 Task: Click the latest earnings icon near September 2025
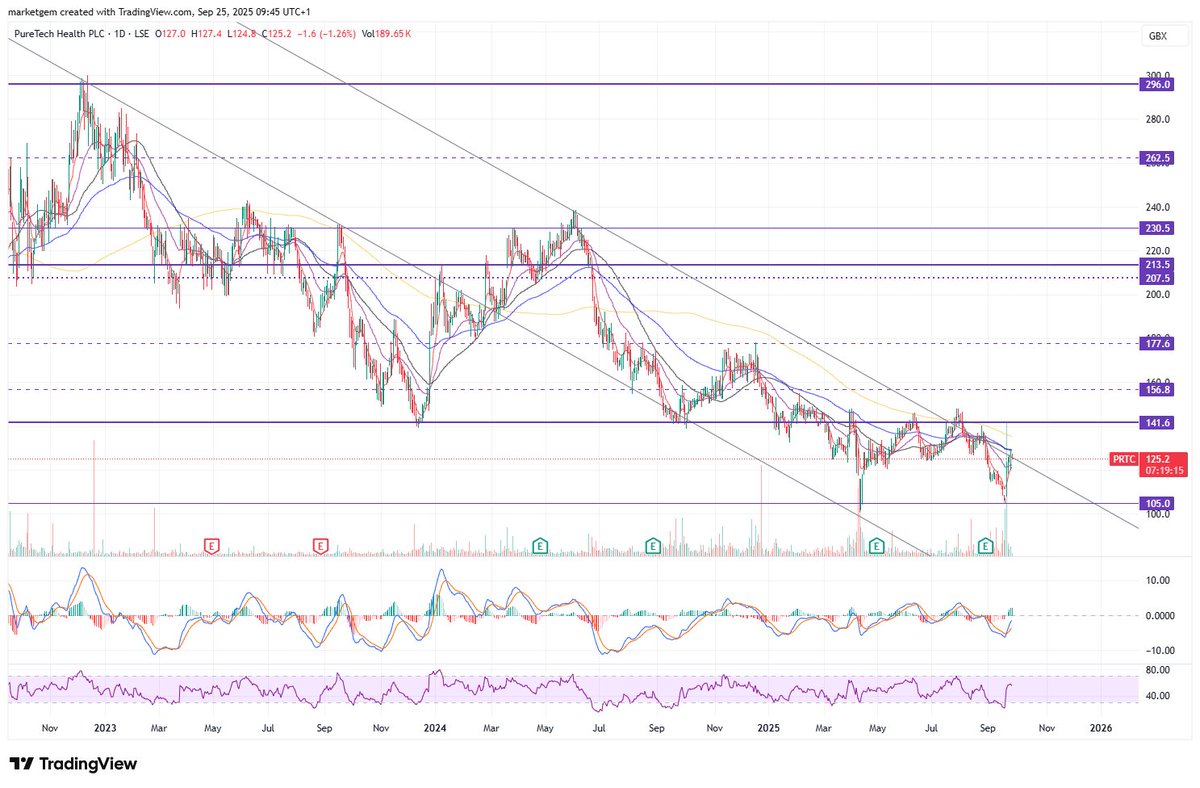985,546
